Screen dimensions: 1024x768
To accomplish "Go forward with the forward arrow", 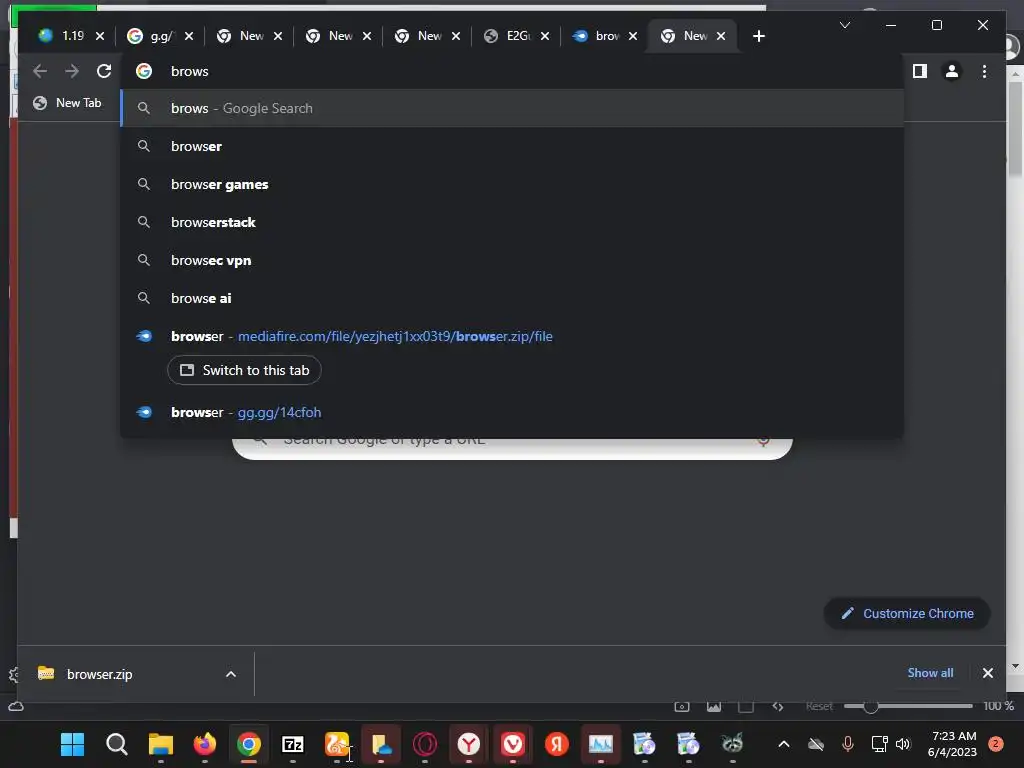I will coord(72,71).
